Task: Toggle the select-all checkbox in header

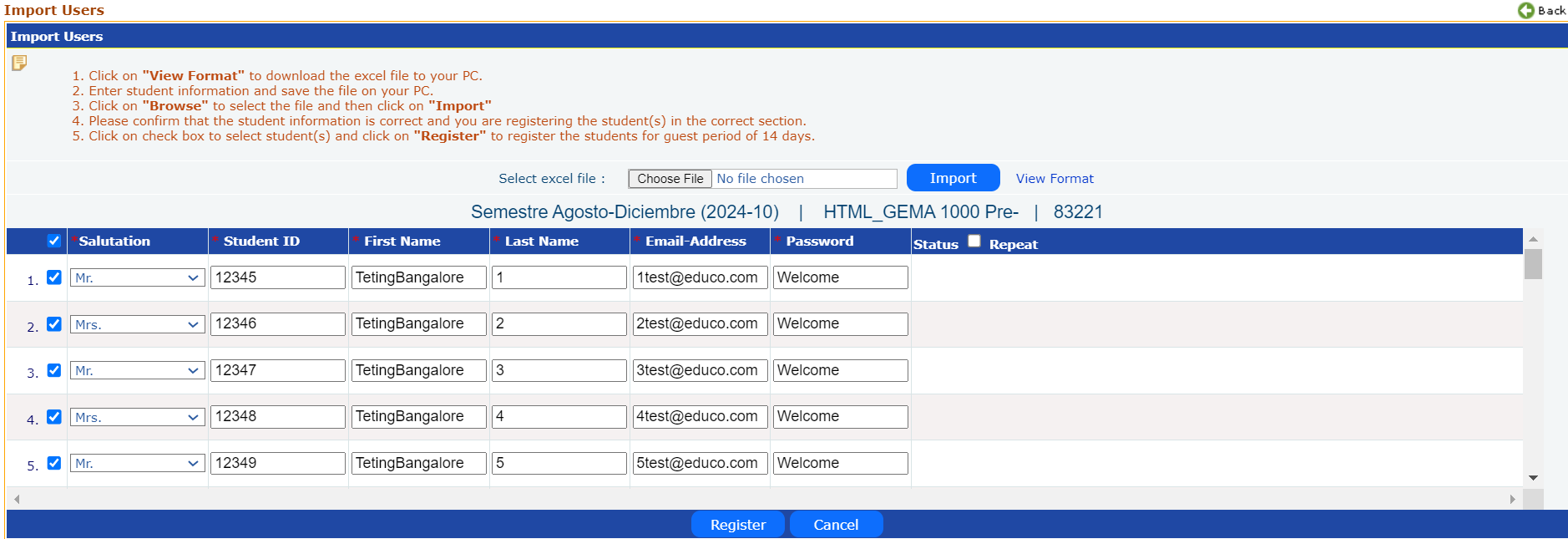Action: 54,241
